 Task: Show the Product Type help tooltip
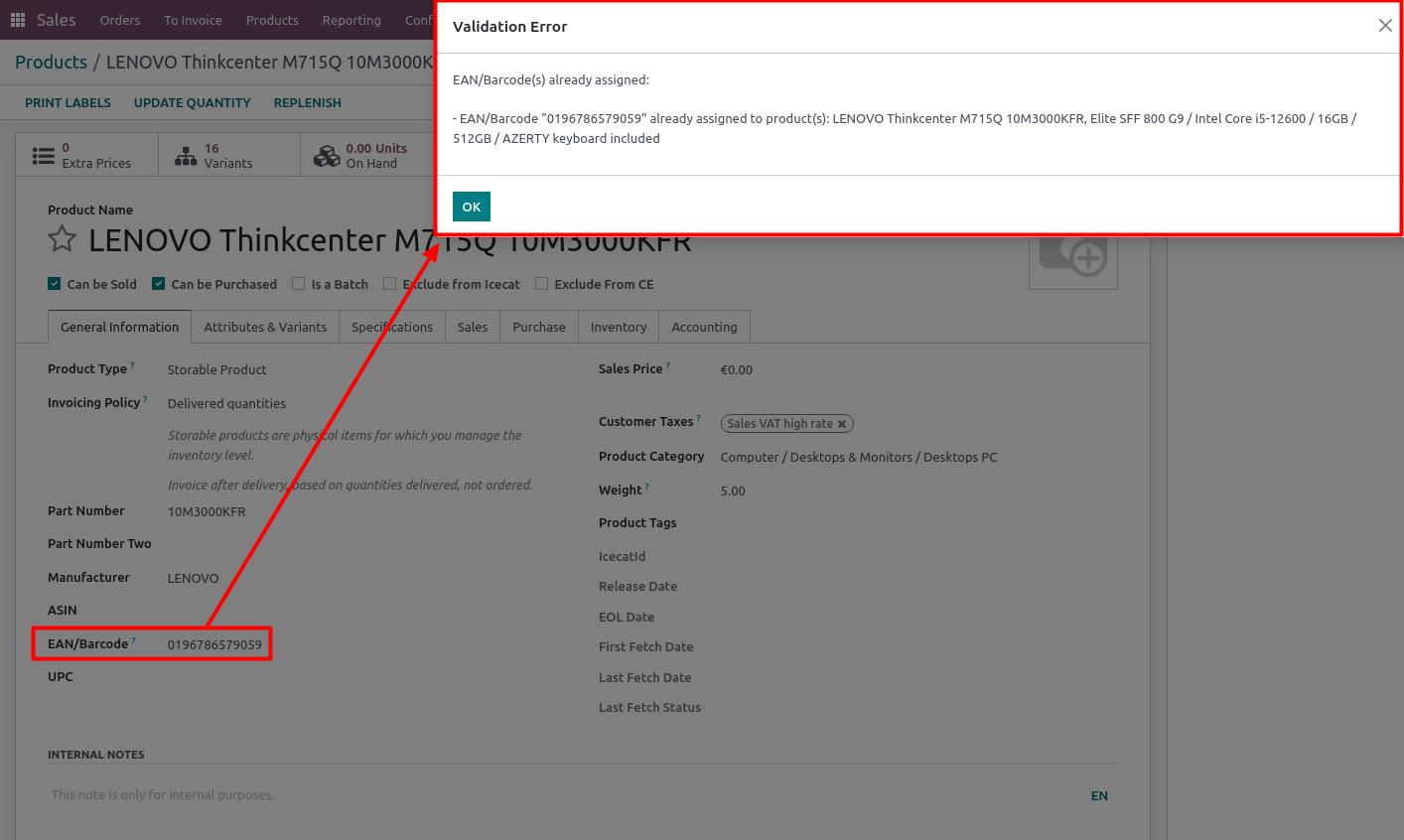click(132, 365)
